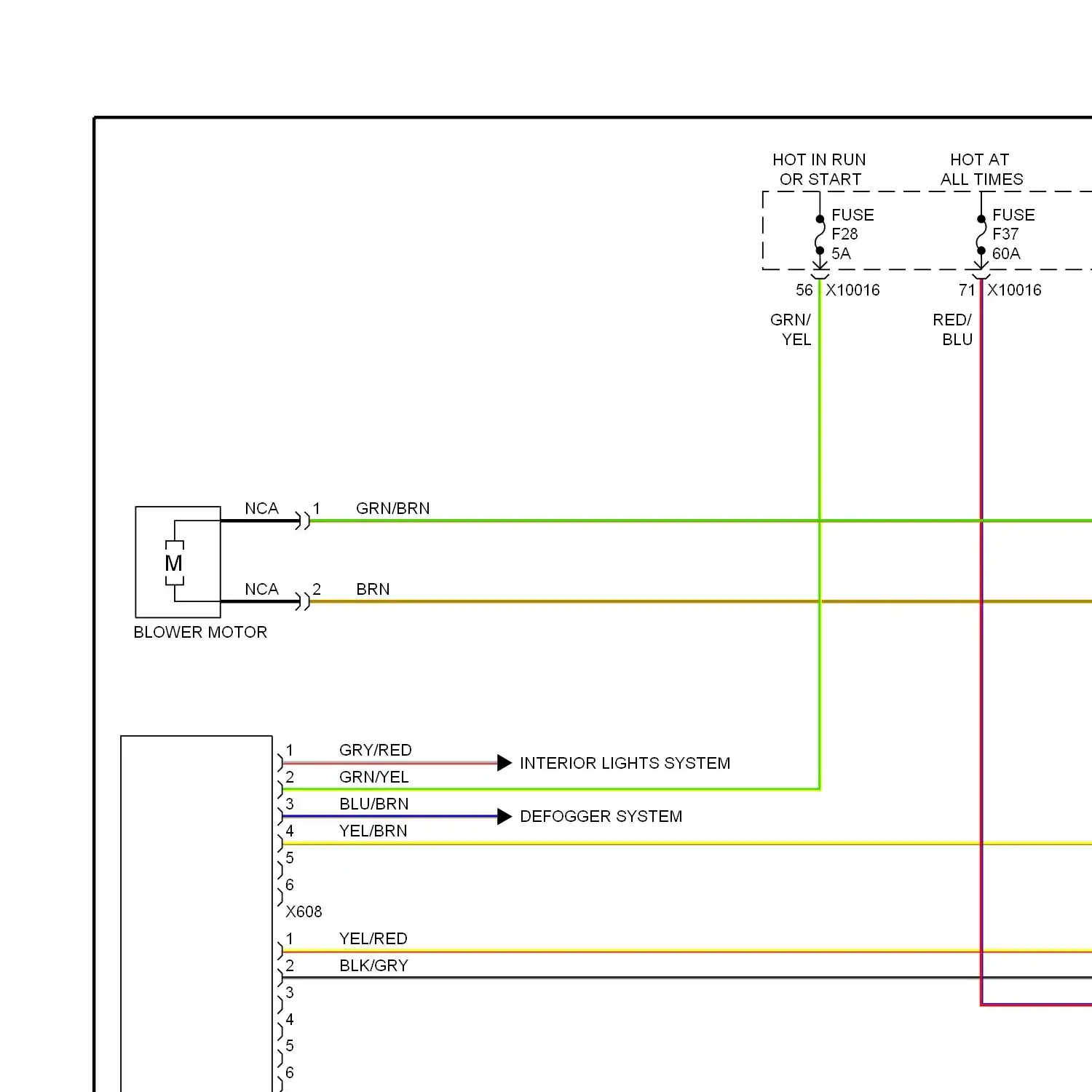Click the HOT IN RUN OR START label
This screenshot has width=1092, height=1092.
pyautogui.click(x=820, y=169)
